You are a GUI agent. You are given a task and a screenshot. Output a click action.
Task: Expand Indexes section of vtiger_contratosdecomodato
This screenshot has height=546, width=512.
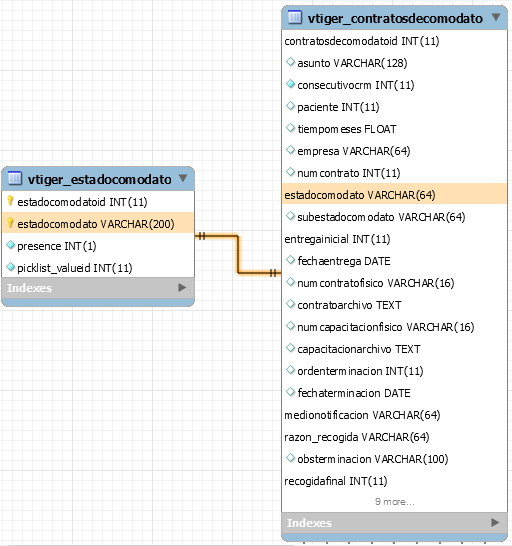[495, 522]
